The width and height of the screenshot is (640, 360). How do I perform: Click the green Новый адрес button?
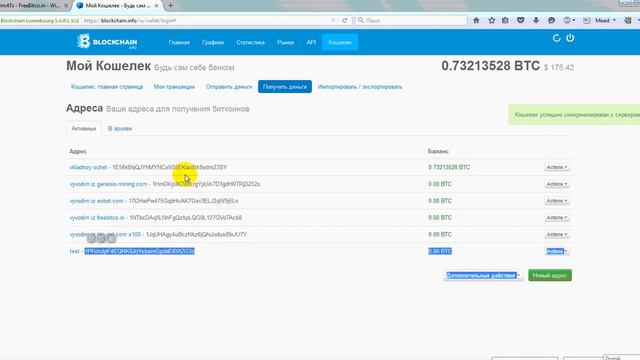click(x=550, y=276)
